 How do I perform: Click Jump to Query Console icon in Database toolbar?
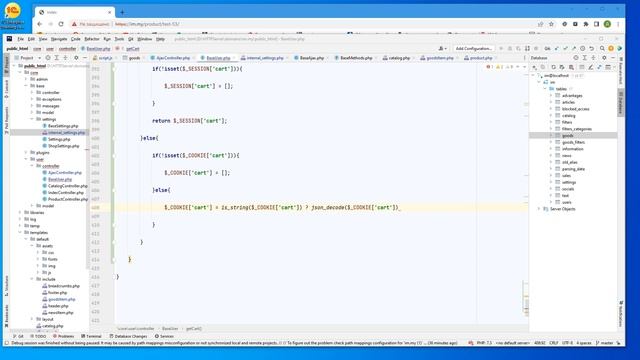click(x=609, y=67)
